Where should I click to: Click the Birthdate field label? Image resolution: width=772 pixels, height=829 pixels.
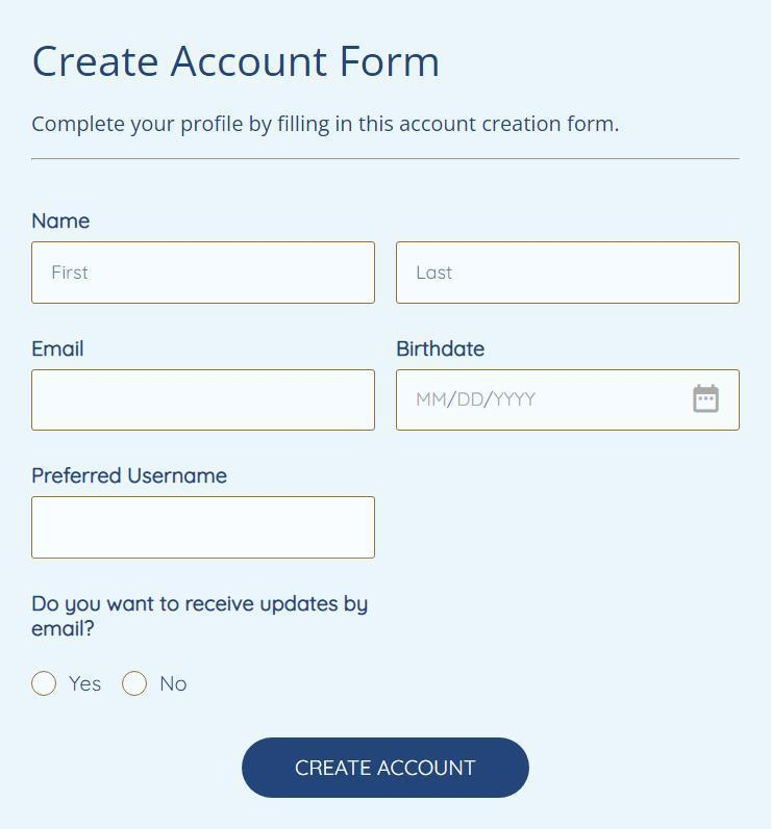coord(440,349)
